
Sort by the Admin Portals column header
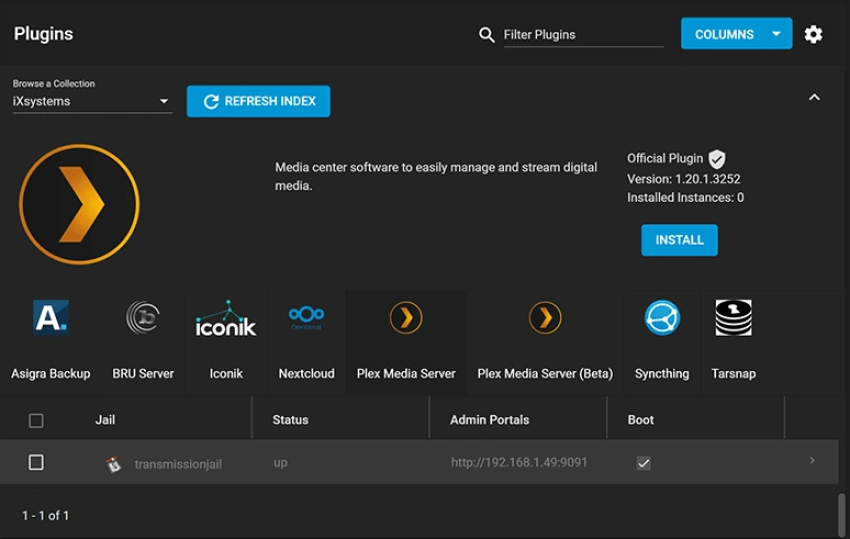[490, 420]
